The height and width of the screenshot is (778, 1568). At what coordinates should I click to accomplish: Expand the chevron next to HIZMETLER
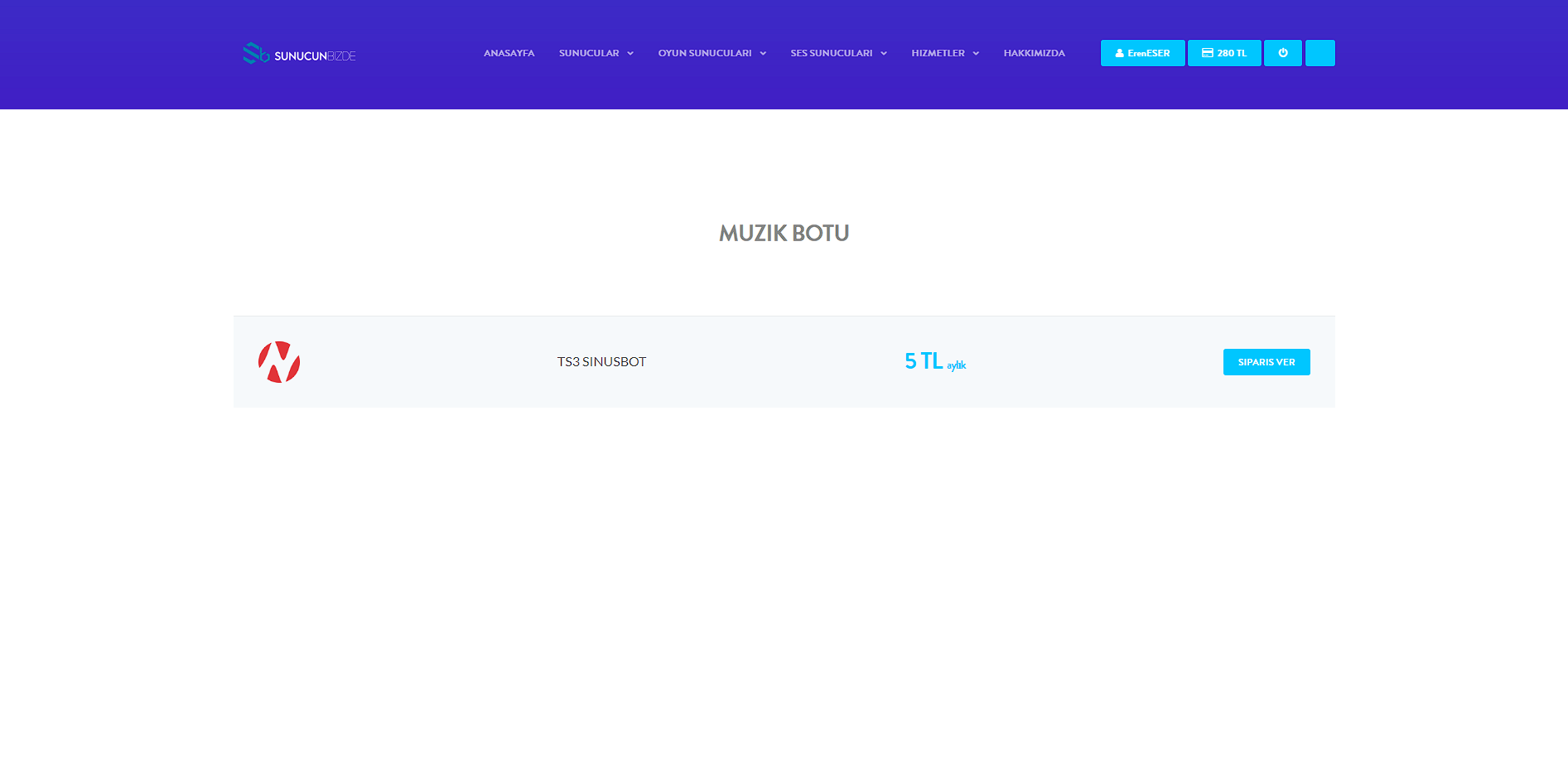[976, 54]
